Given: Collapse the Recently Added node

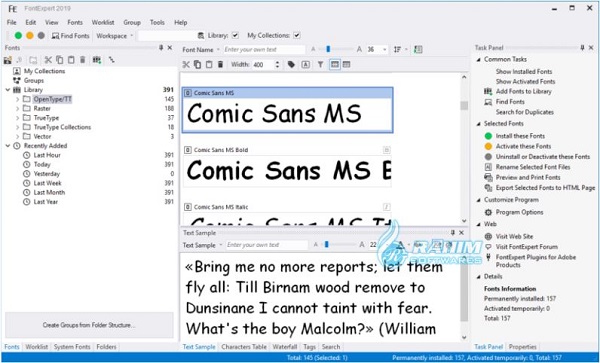Looking at the screenshot, I should pos(8,146).
